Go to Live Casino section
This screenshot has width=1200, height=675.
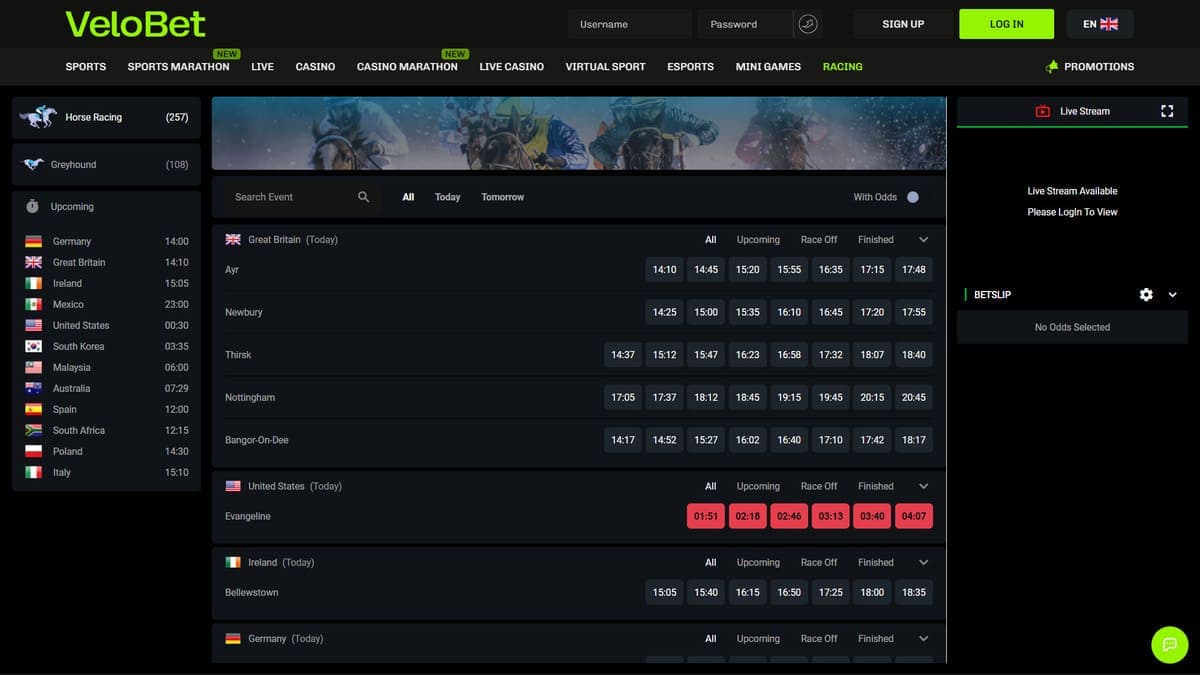pyautogui.click(x=512, y=67)
